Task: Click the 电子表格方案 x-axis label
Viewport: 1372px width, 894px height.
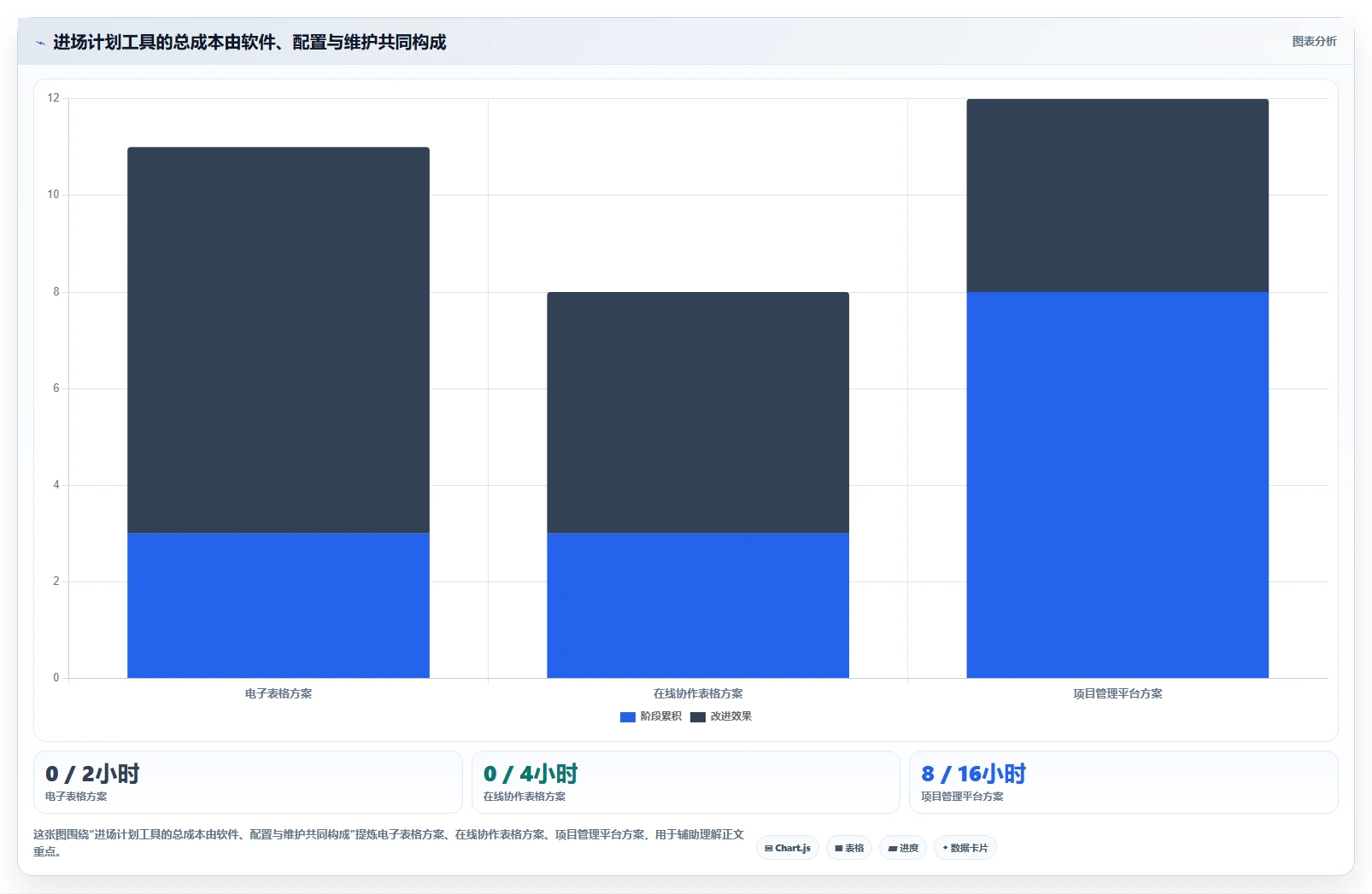Action: pos(279,693)
